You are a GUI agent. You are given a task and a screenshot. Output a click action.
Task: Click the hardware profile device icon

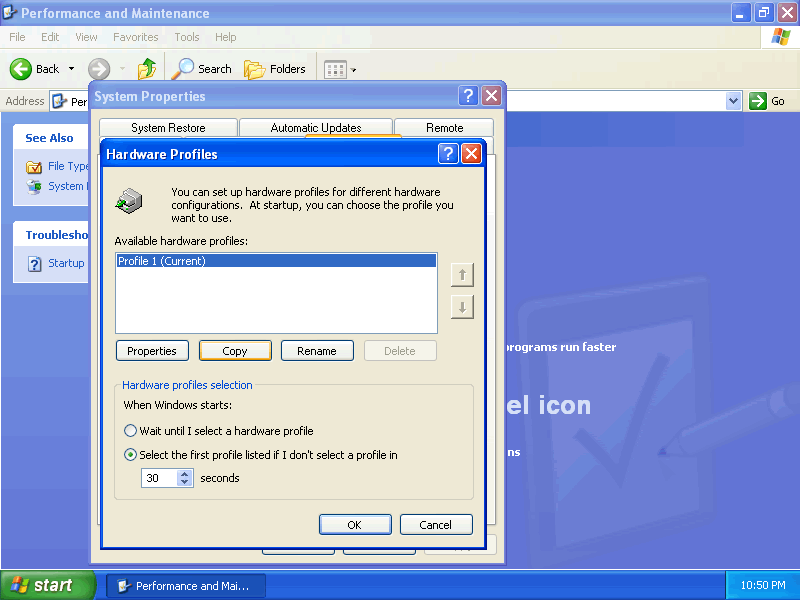click(129, 201)
